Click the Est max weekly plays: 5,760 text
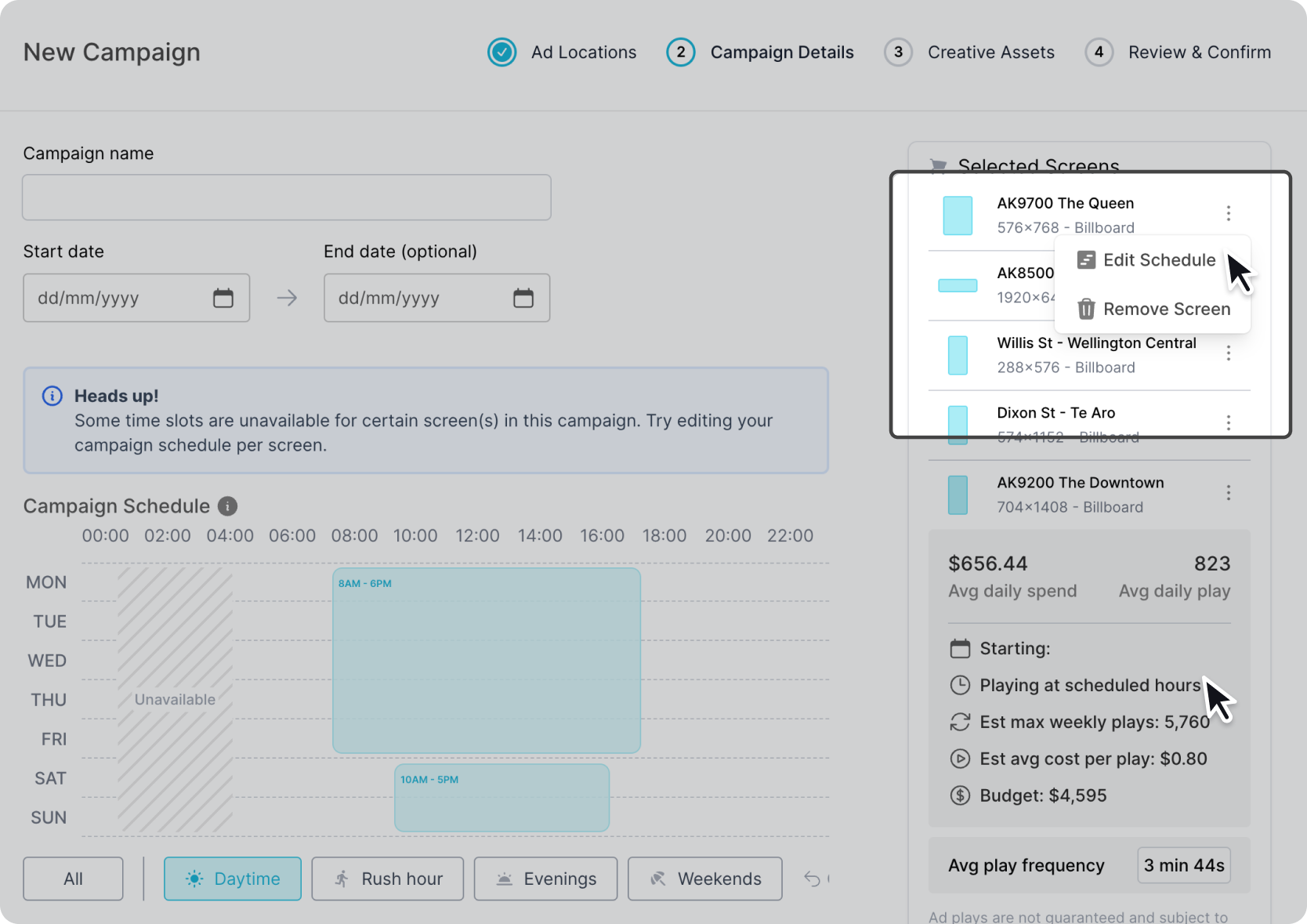 1095,722
